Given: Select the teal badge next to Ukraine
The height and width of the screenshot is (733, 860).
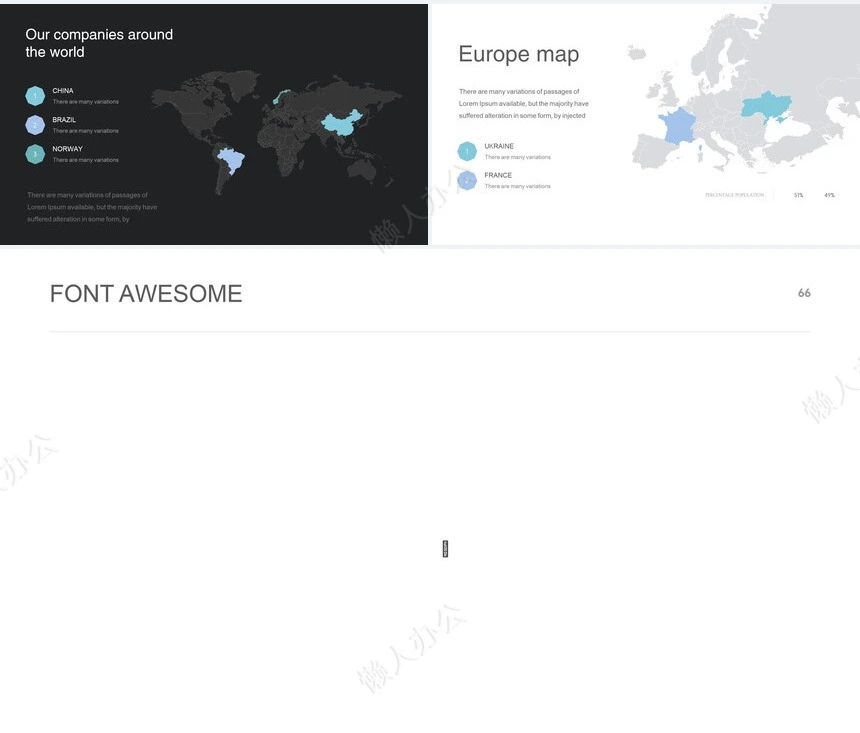Looking at the screenshot, I should click(467, 151).
